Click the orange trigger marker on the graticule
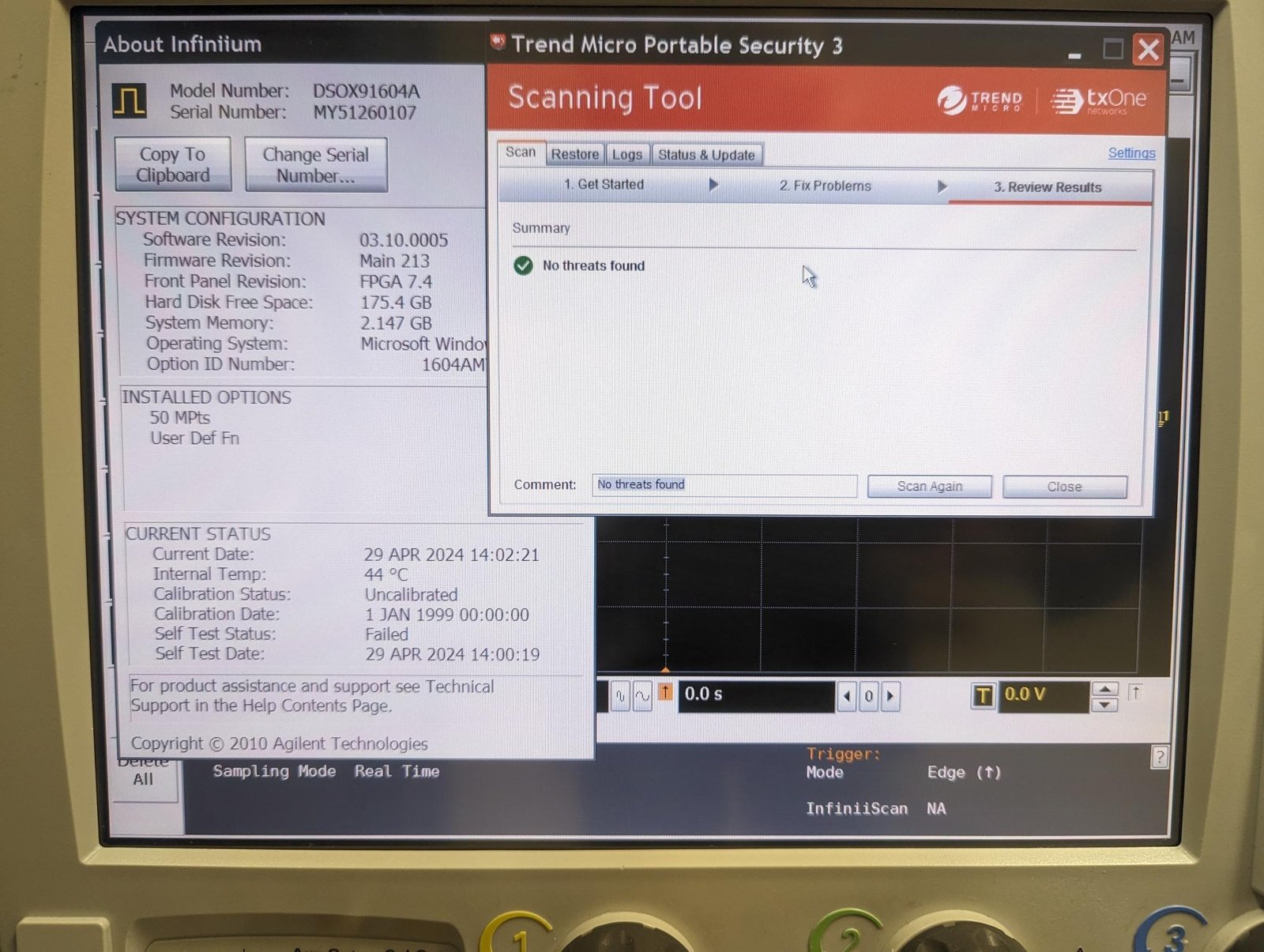The height and width of the screenshot is (952, 1264). click(x=665, y=670)
